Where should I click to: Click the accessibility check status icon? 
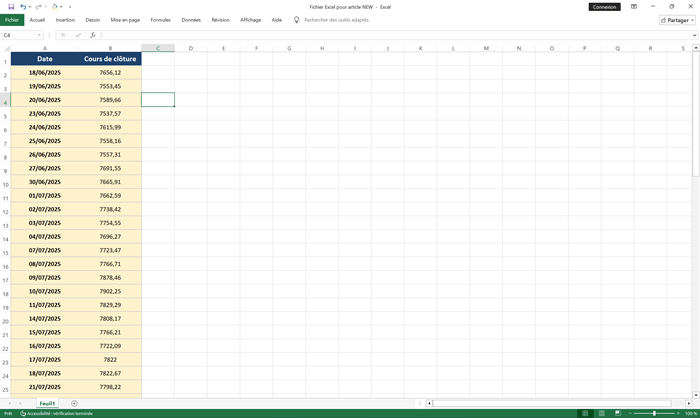pyautogui.click(x=23, y=413)
